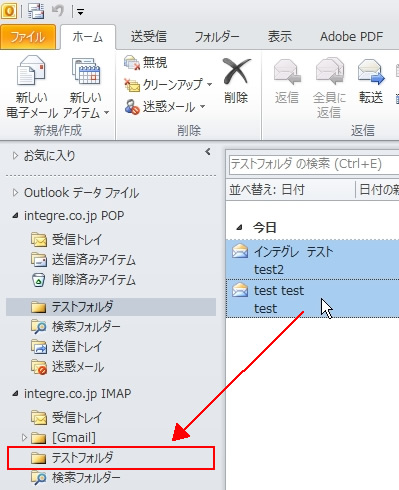This screenshot has height=490, width=399.
Task: Click the integre.co.jp IMAP account label
Action: (77, 394)
